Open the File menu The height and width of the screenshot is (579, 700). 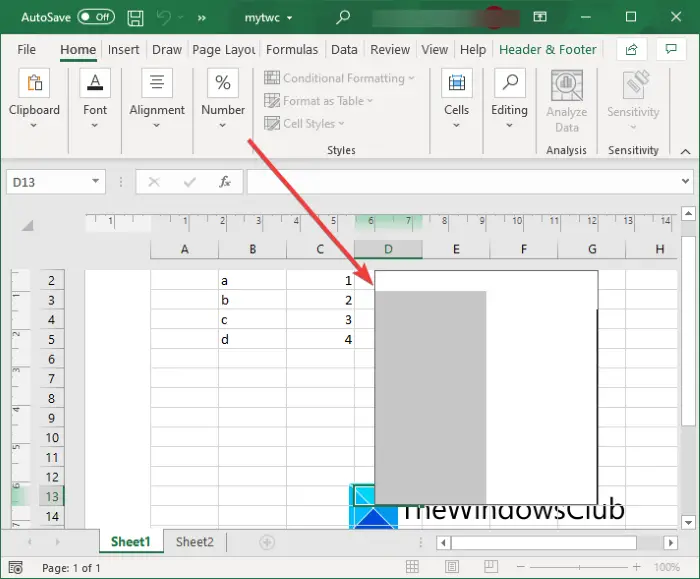click(x=26, y=49)
